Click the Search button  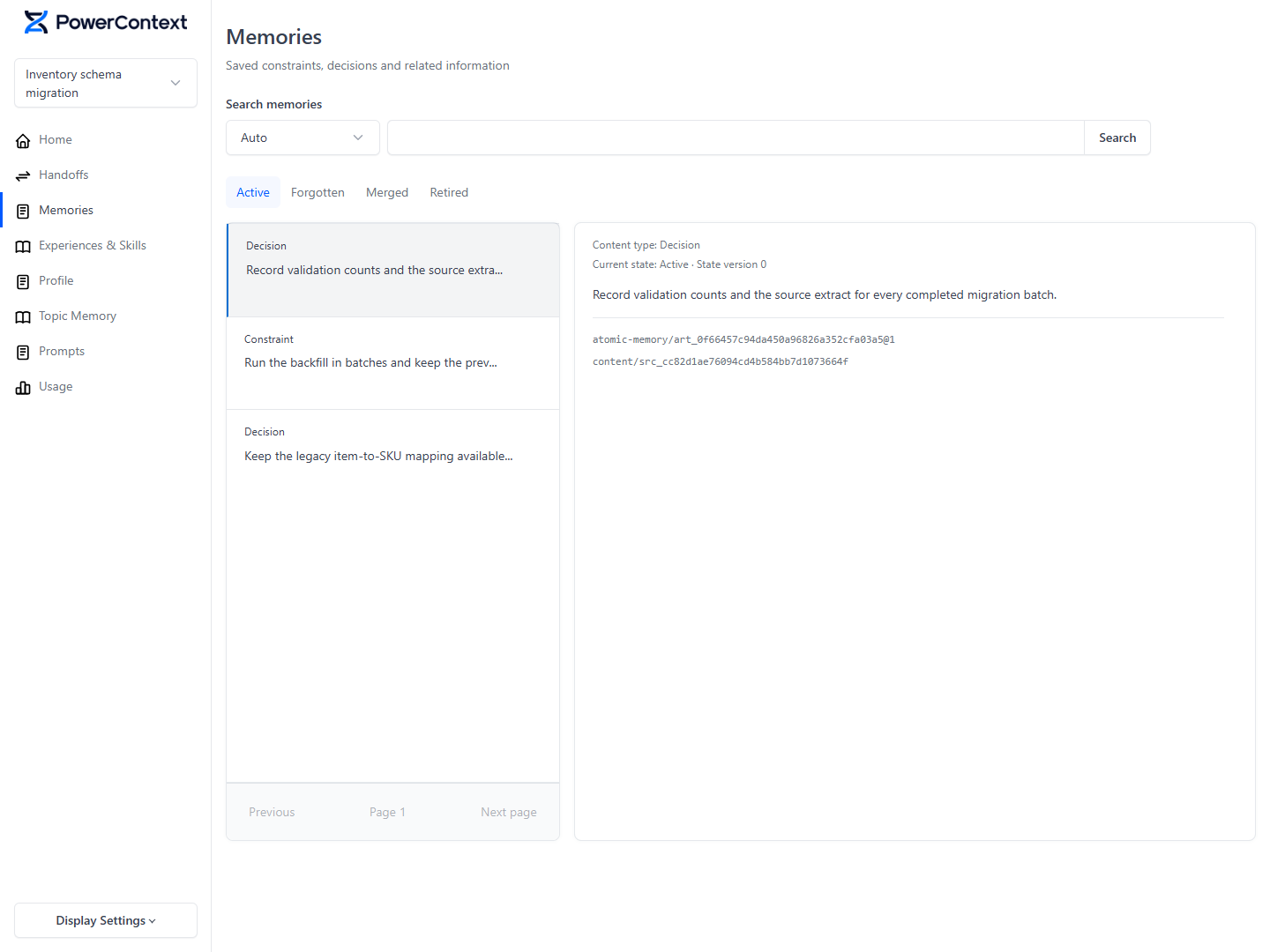point(1117,138)
